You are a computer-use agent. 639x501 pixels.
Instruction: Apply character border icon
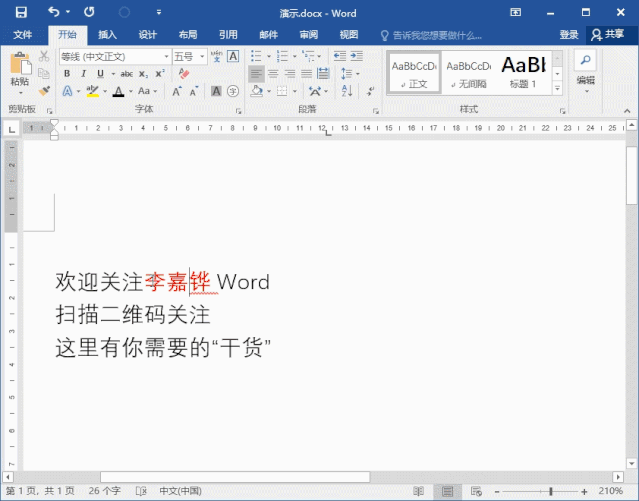[x=233, y=56]
